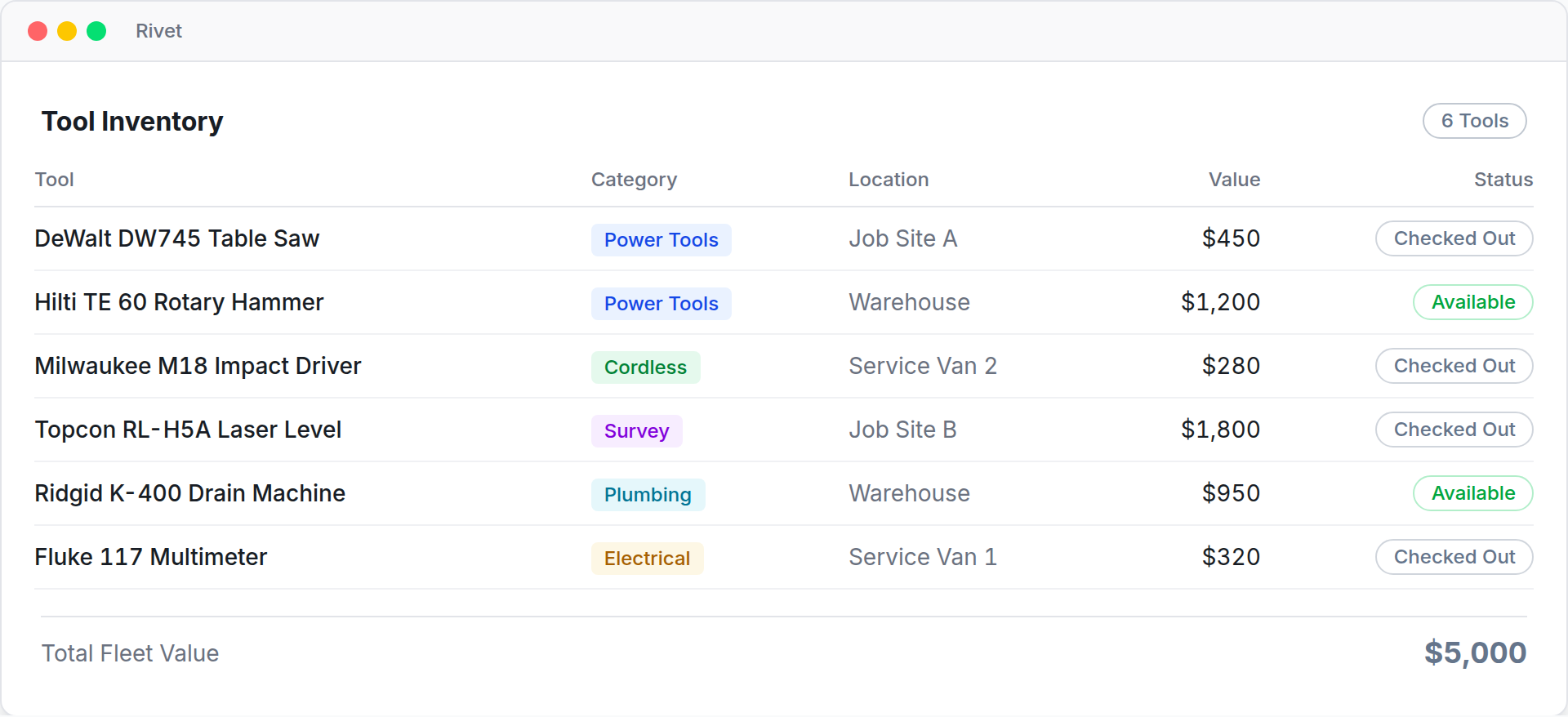Viewport: 1568px width, 717px height.
Task: Click Warehouse location for Ridgid row
Action: click(x=909, y=493)
